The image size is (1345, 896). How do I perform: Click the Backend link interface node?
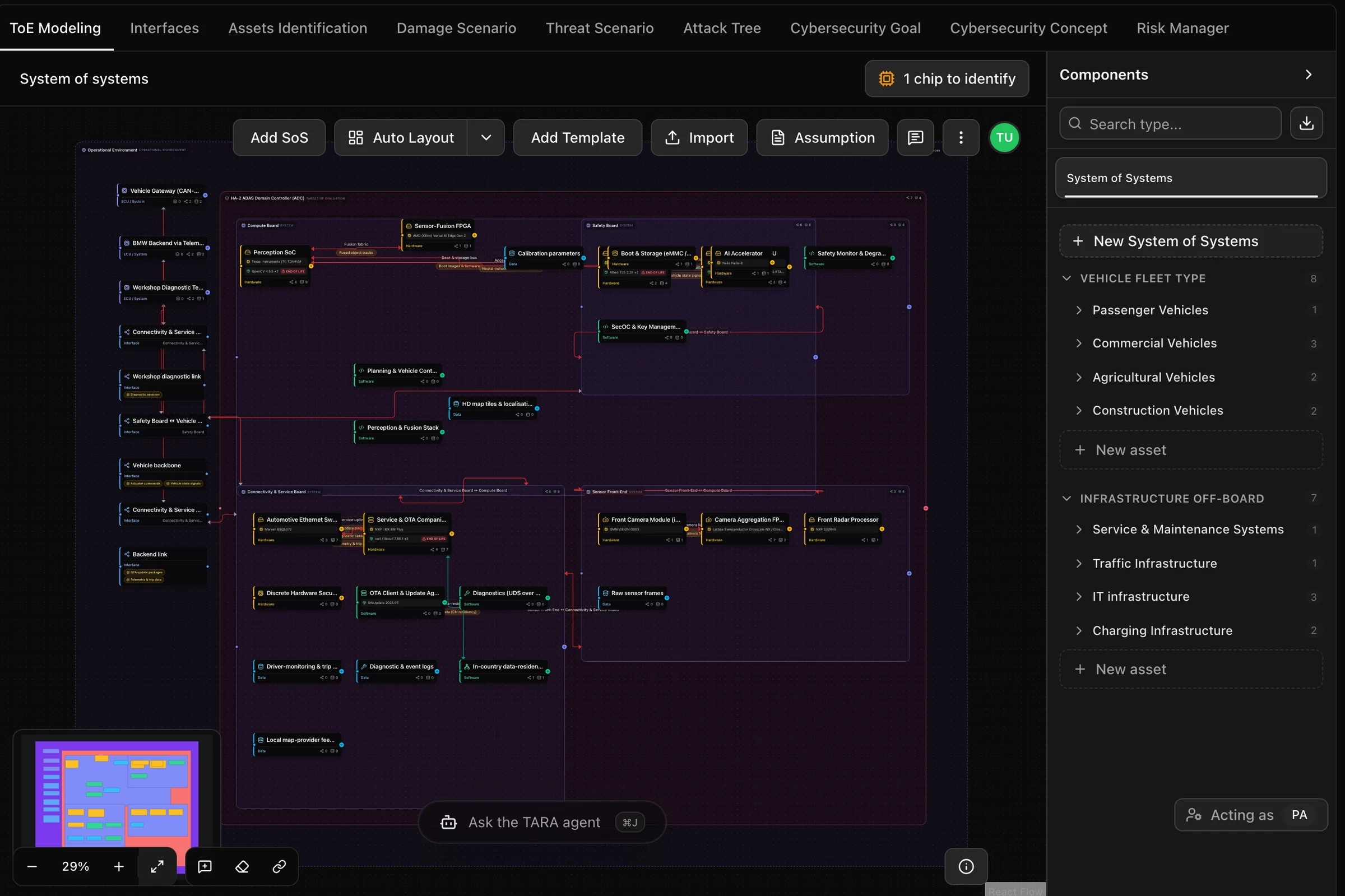point(164,567)
